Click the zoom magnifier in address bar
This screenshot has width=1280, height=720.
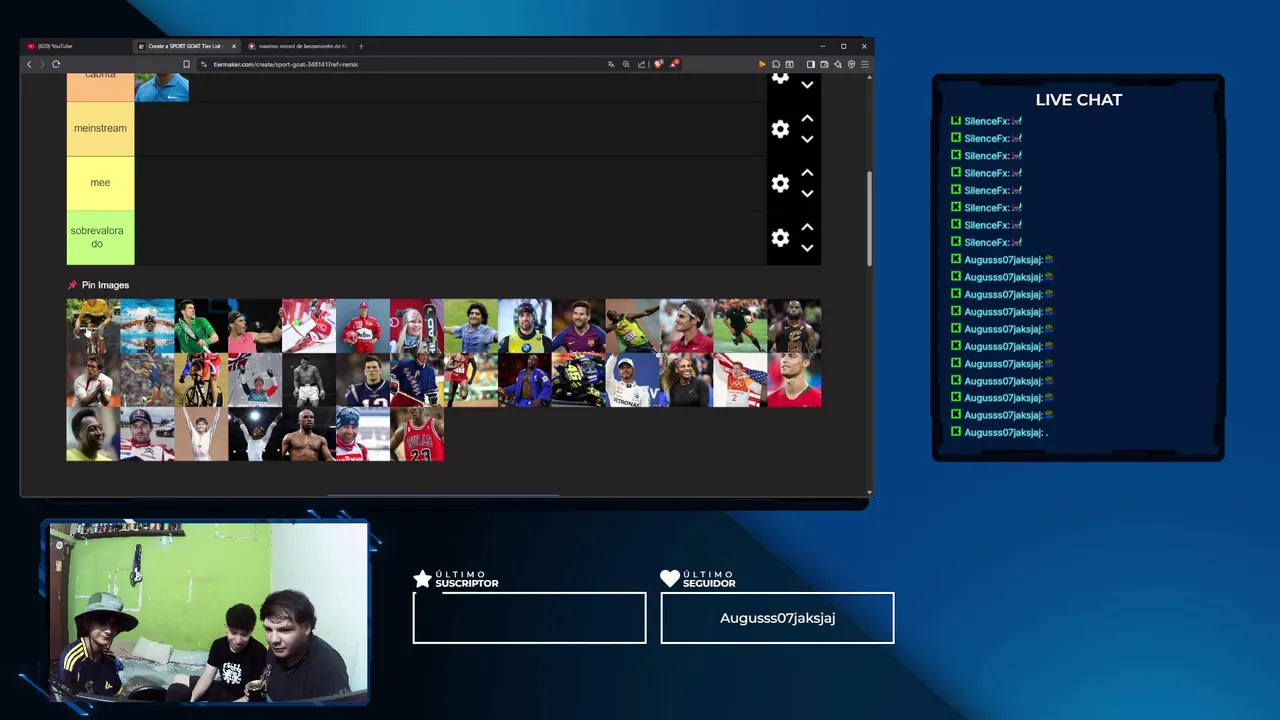coord(626,64)
